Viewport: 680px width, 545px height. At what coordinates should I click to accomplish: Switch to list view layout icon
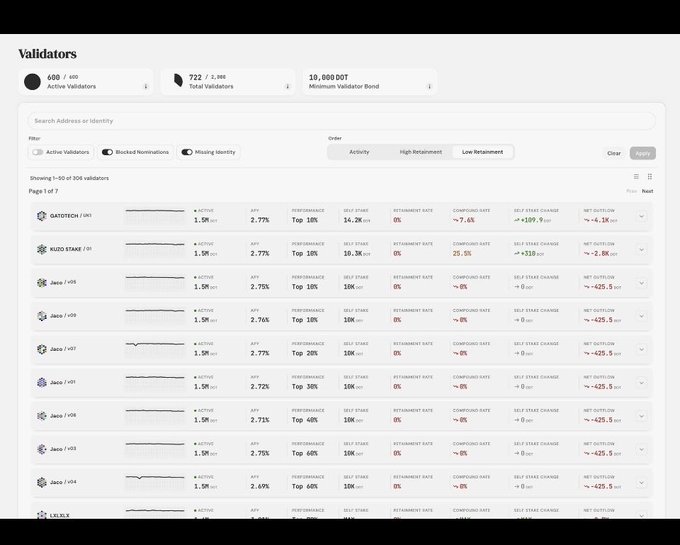point(636,176)
